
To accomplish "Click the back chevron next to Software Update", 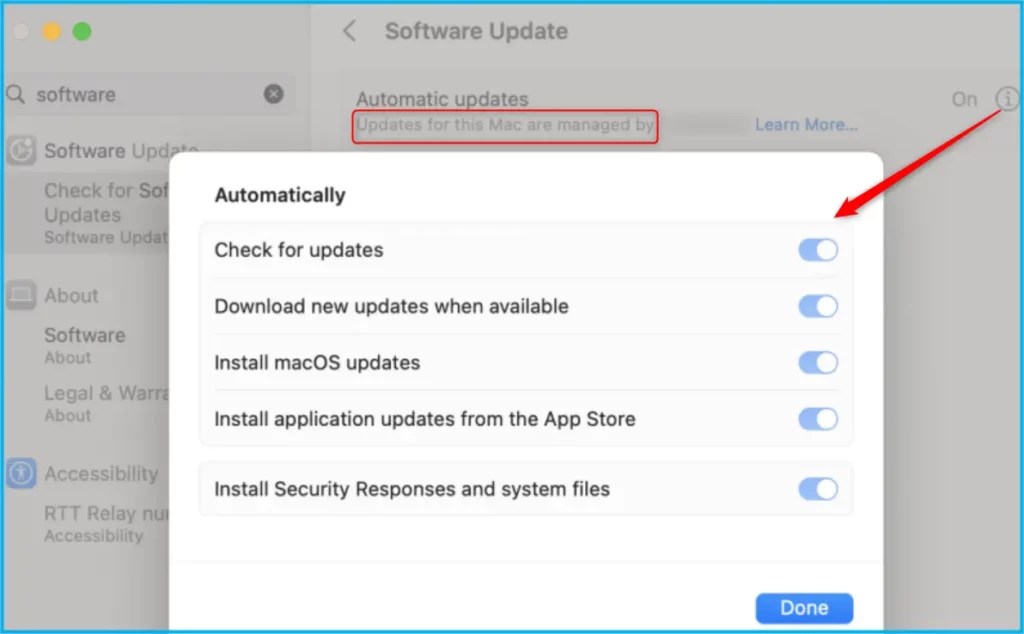I will 349,31.
